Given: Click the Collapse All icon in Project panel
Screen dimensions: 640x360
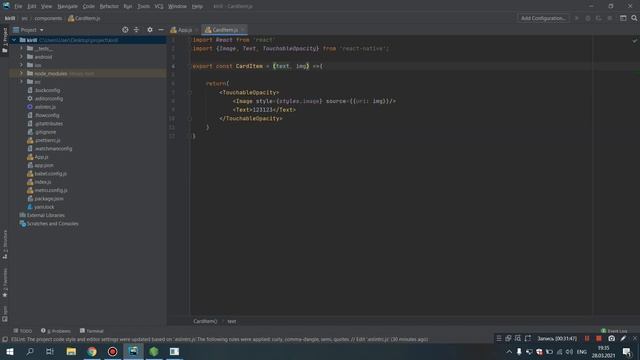Looking at the screenshot, I should 136,30.
